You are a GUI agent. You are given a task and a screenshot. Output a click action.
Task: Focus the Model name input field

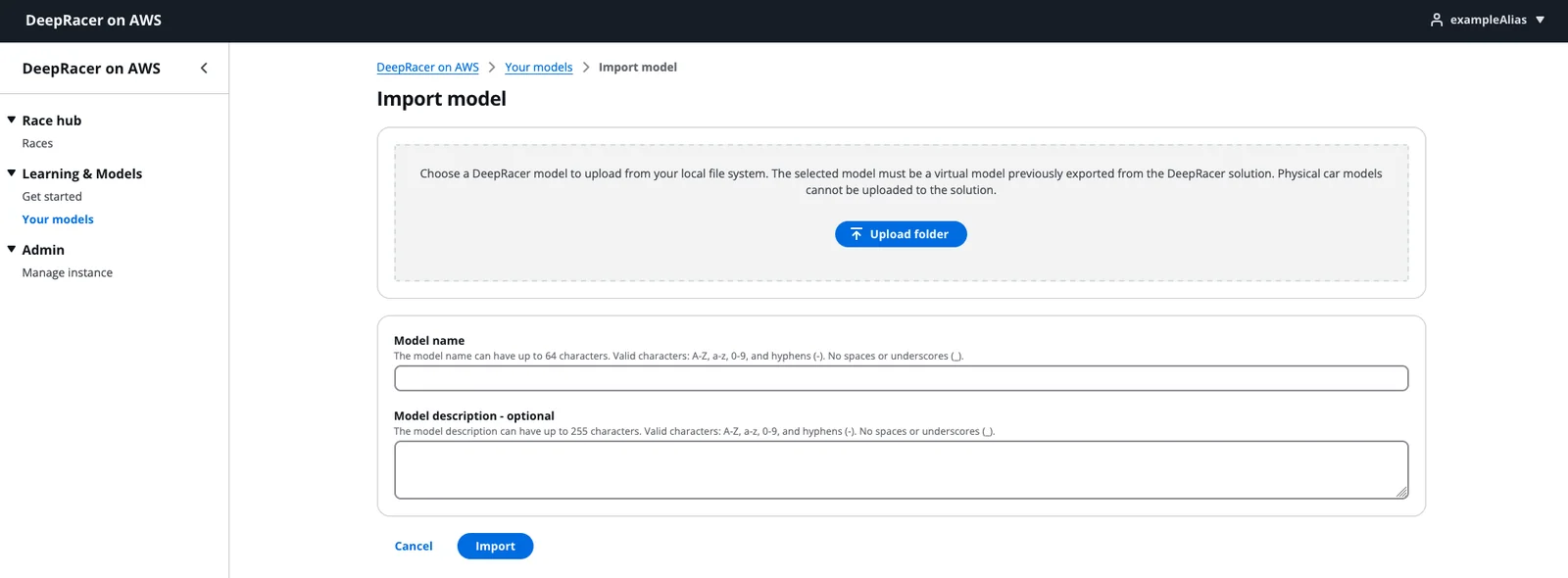(901, 378)
